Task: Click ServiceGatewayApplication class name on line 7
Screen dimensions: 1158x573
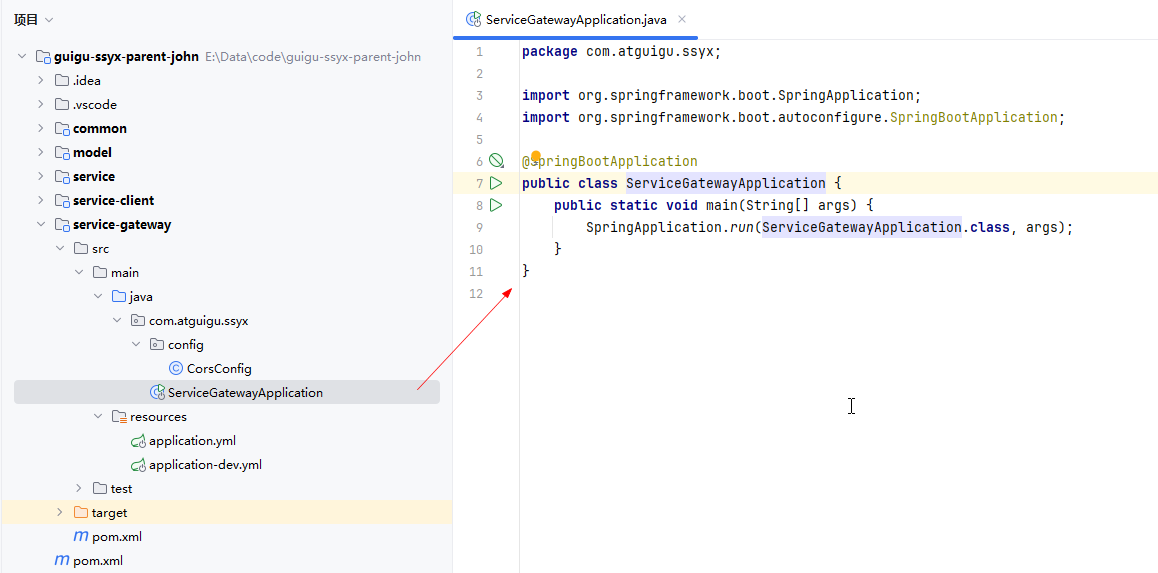Action: [x=725, y=183]
